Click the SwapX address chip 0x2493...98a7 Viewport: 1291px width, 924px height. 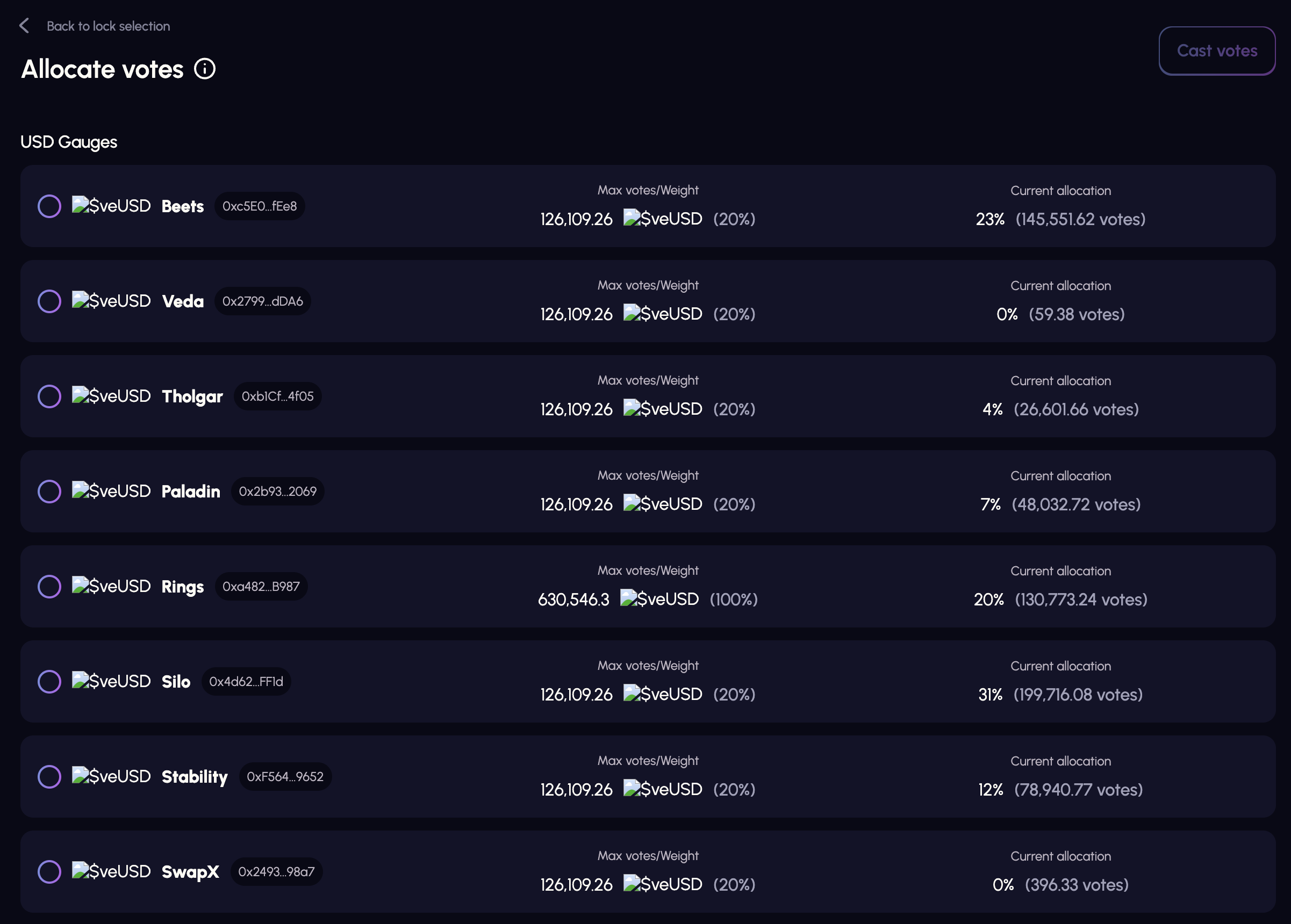276,871
